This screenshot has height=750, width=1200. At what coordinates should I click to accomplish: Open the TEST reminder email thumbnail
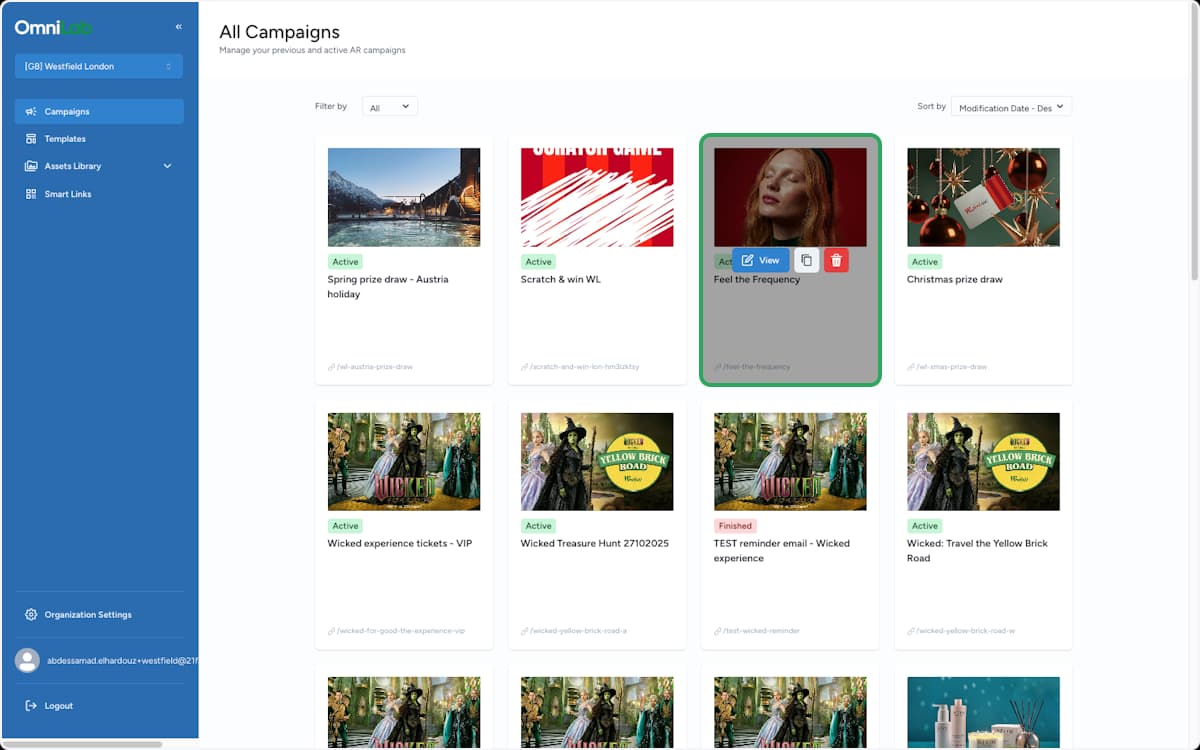coord(790,461)
